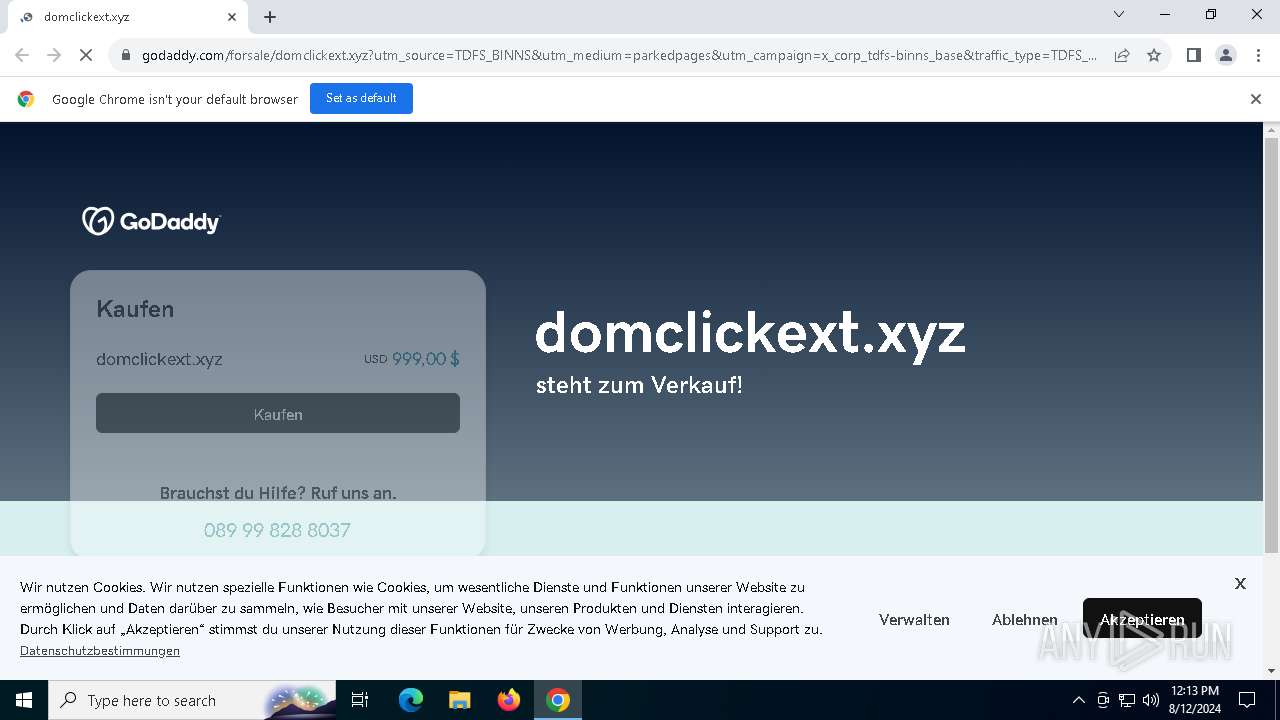Image resolution: width=1280 pixels, height=720 pixels.
Task: Open Chrome three-dot menu
Action: tap(1258, 55)
